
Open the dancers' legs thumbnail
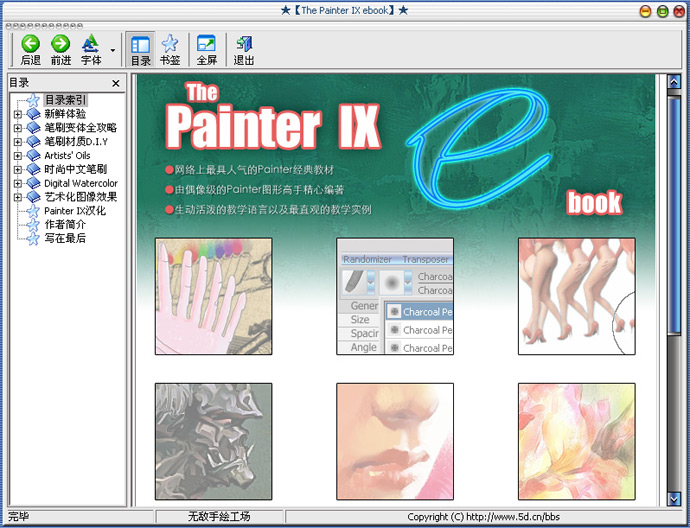[576, 296]
